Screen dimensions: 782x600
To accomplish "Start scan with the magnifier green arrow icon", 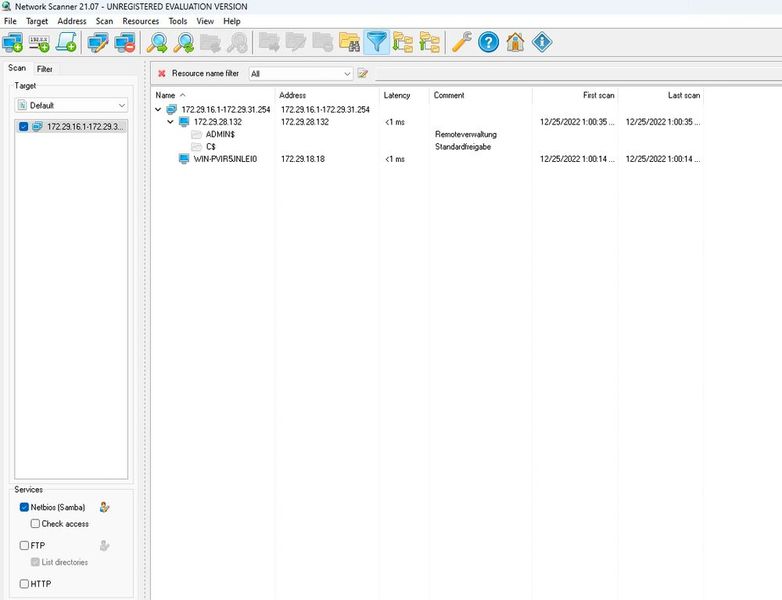I will pos(157,42).
